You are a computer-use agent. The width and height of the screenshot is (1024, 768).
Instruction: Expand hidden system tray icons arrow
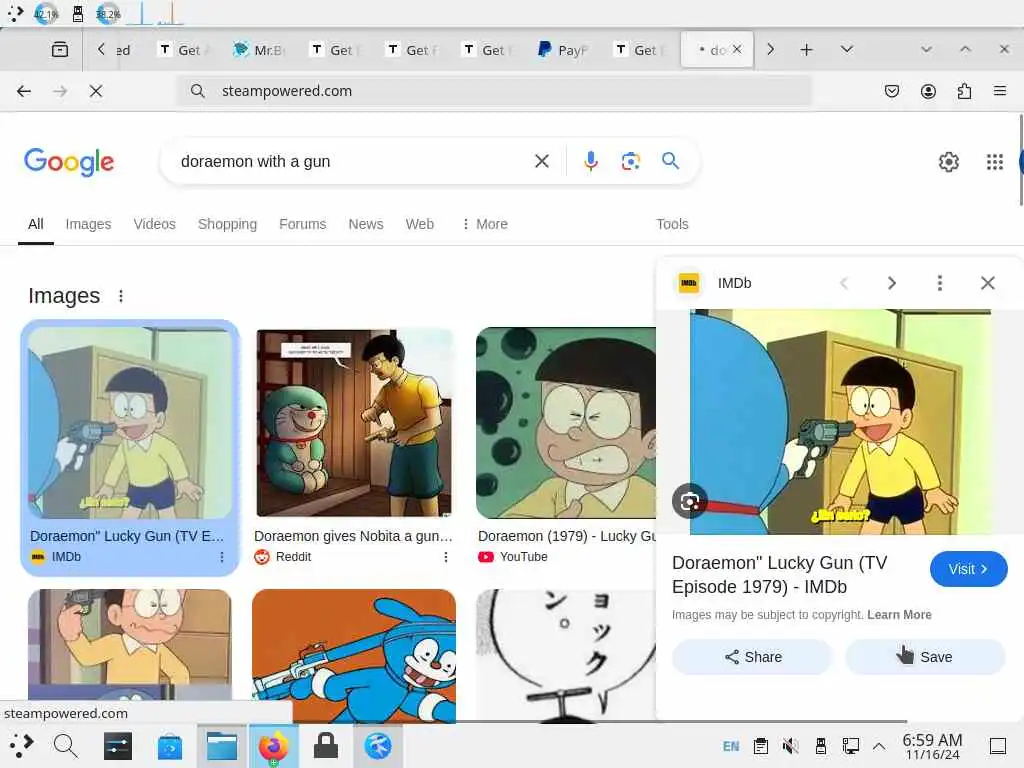tap(879, 746)
